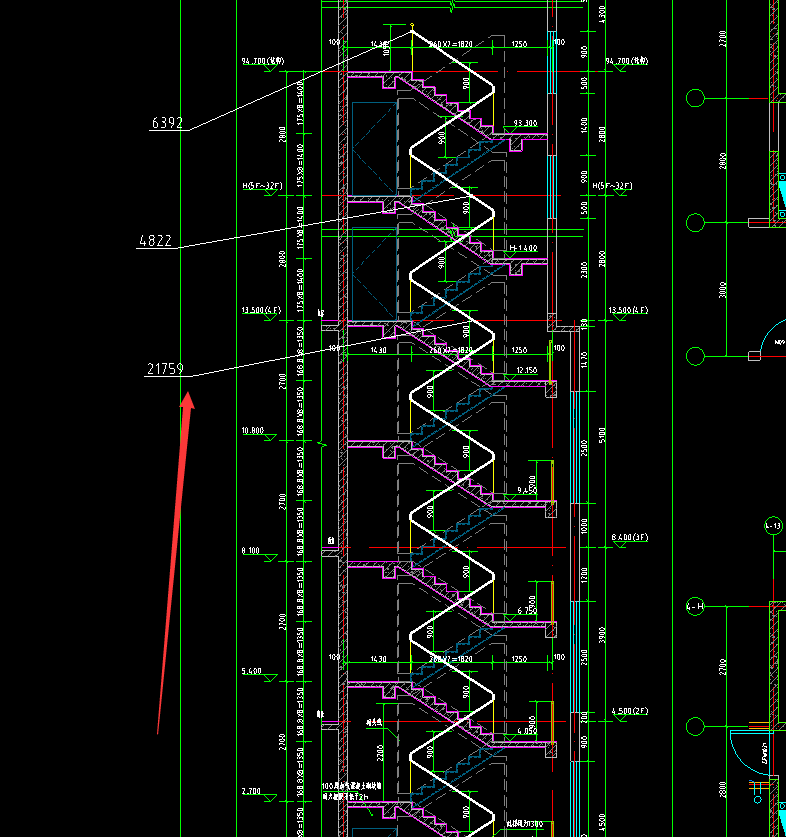
Task: Select the 4.500(2F) floor elevation label
Action: click(630, 711)
